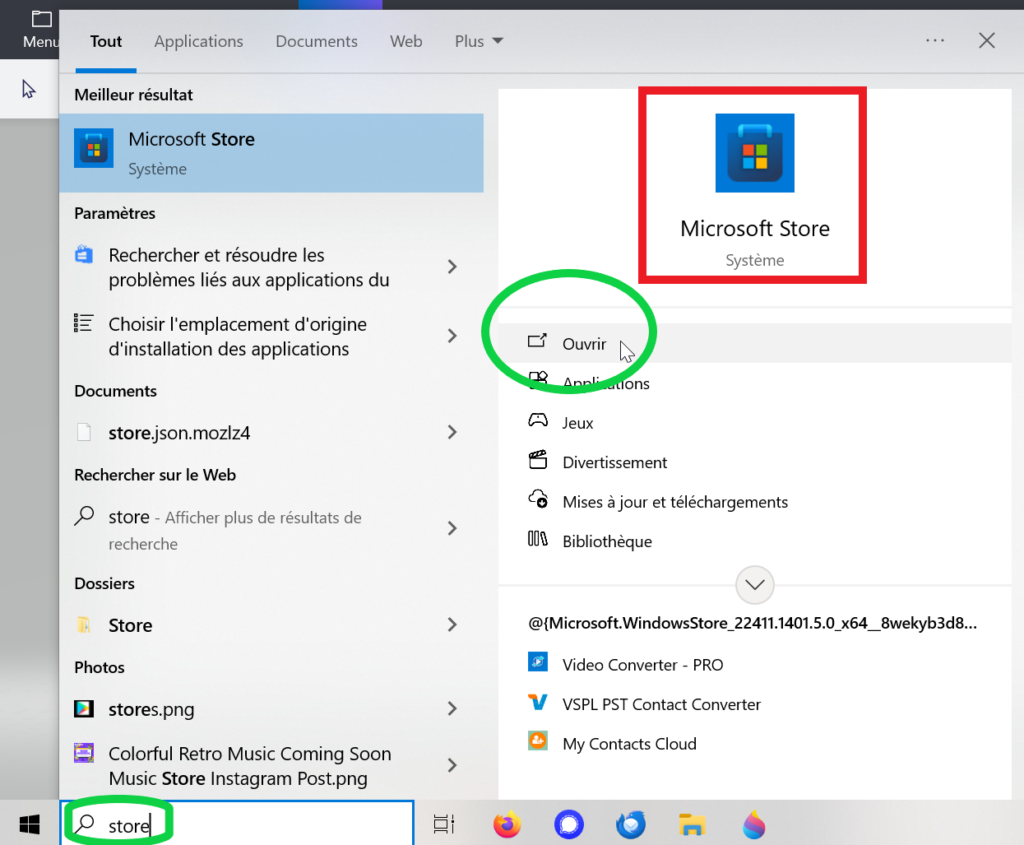Switch to the Documents tab
The height and width of the screenshot is (845, 1024).
316,41
